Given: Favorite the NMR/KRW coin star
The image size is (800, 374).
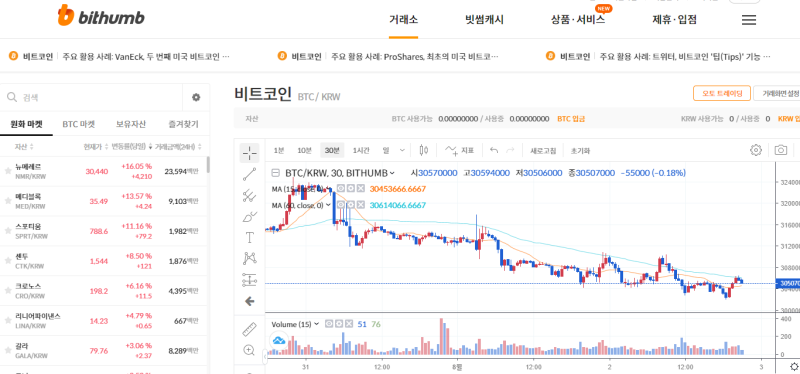Looking at the screenshot, I should pos(8,171).
